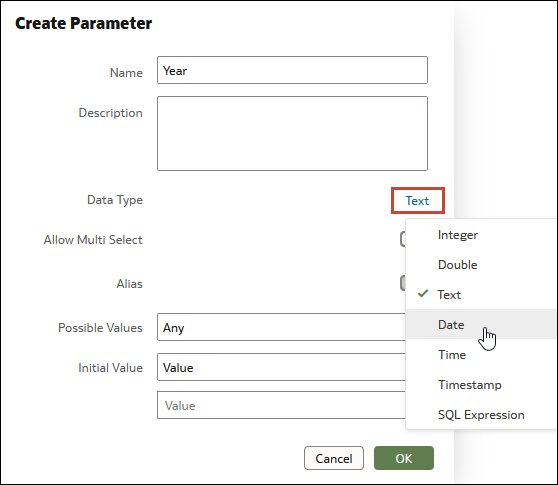Viewport: 558px width, 485px height.
Task: Select Double from the data type menu
Action: (480, 265)
